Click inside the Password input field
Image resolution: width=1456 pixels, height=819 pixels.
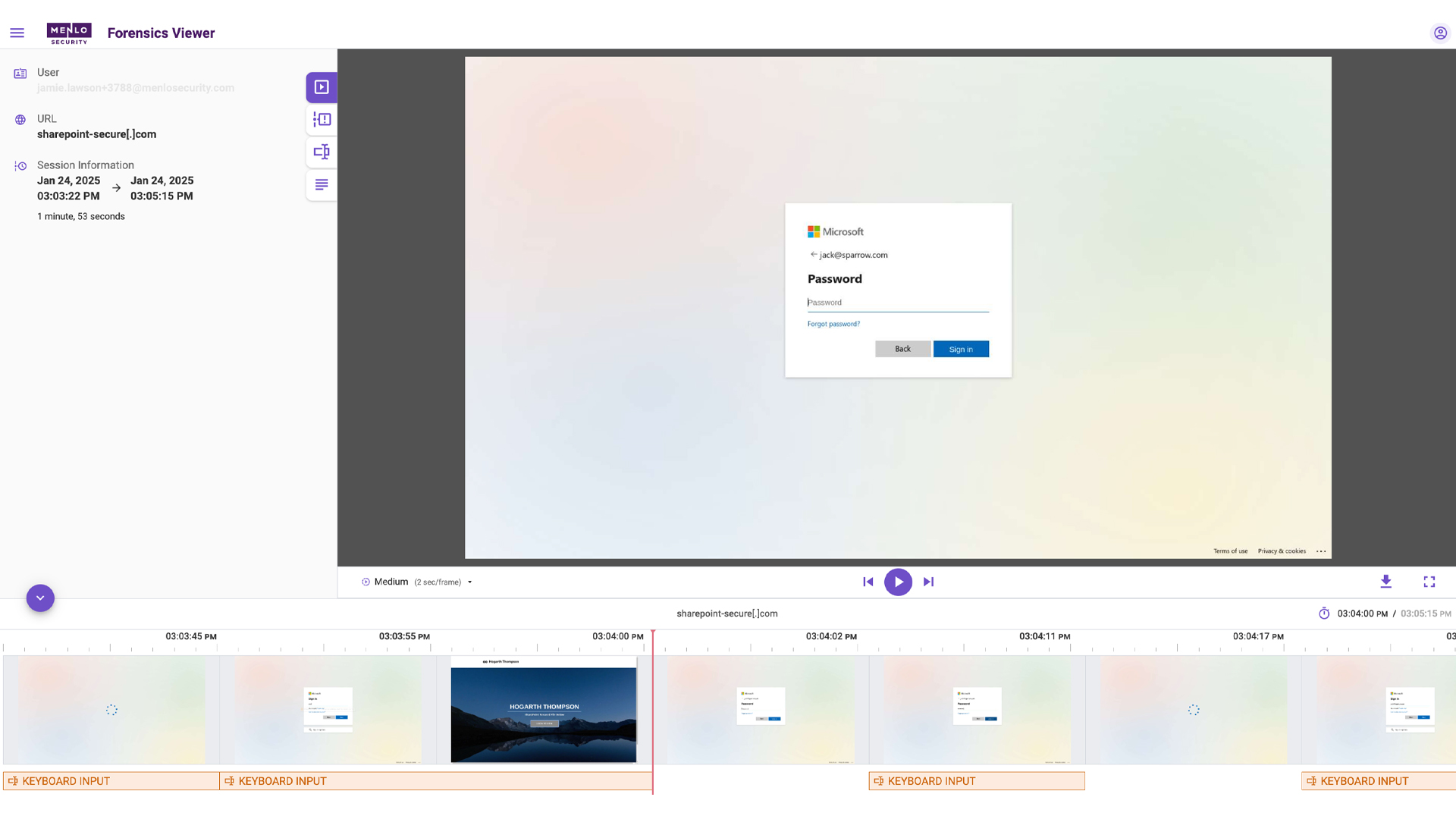coord(898,302)
